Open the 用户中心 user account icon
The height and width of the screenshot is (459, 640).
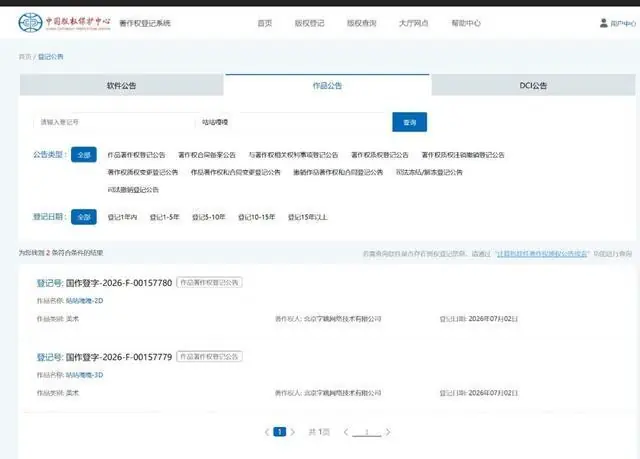pos(604,23)
